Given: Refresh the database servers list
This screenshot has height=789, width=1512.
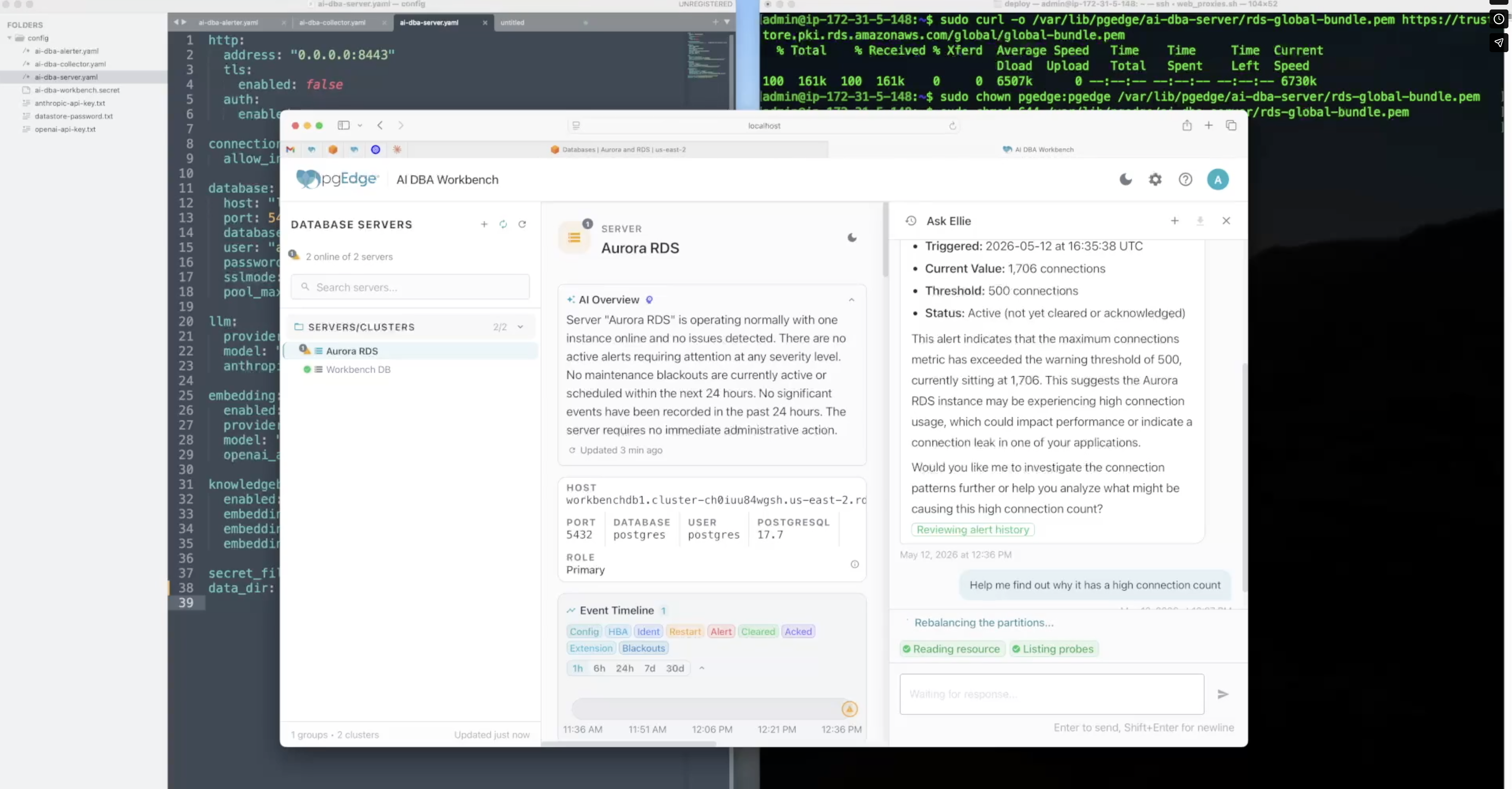Looking at the screenshot, I should tap(522, 224).
